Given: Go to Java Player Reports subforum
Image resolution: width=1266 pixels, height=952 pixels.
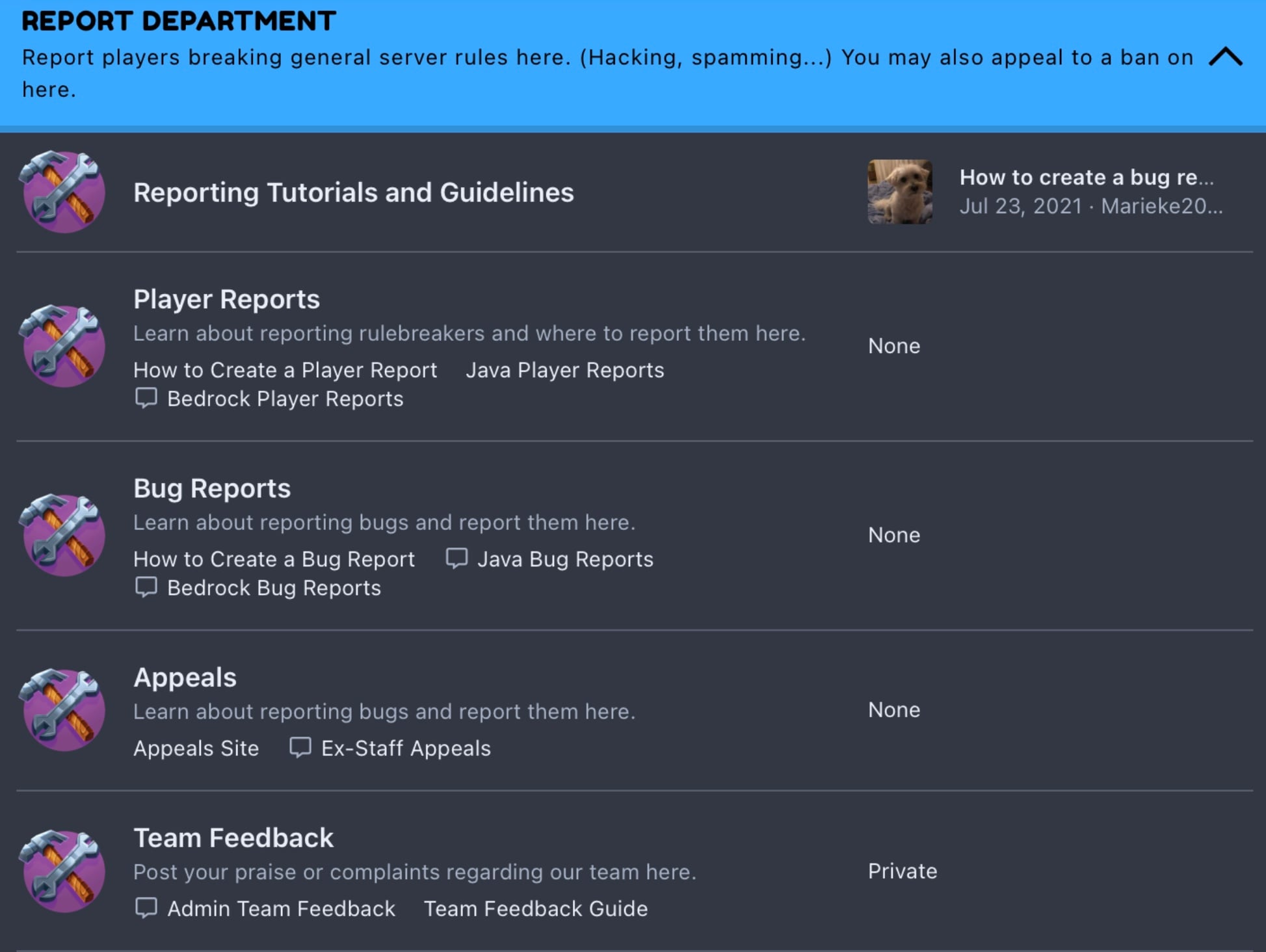Looking at the screenshot, I should pyautogui.click(x=565, y=370).
